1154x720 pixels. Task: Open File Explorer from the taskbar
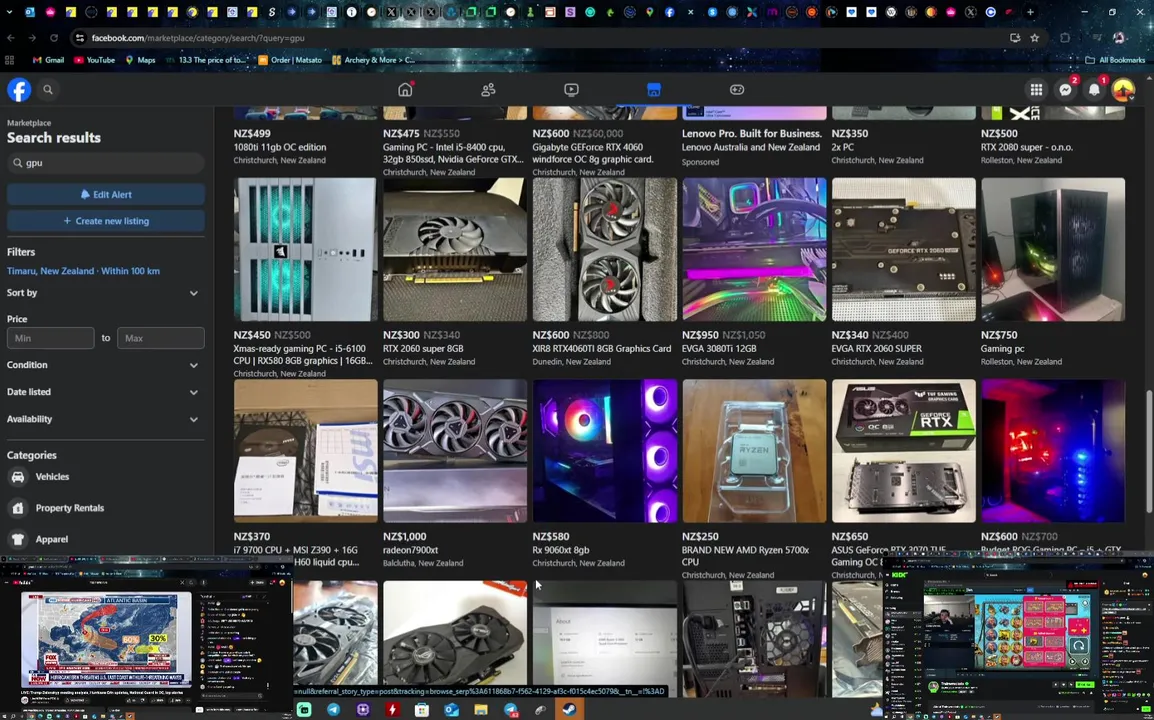click(x=481, y=710)
